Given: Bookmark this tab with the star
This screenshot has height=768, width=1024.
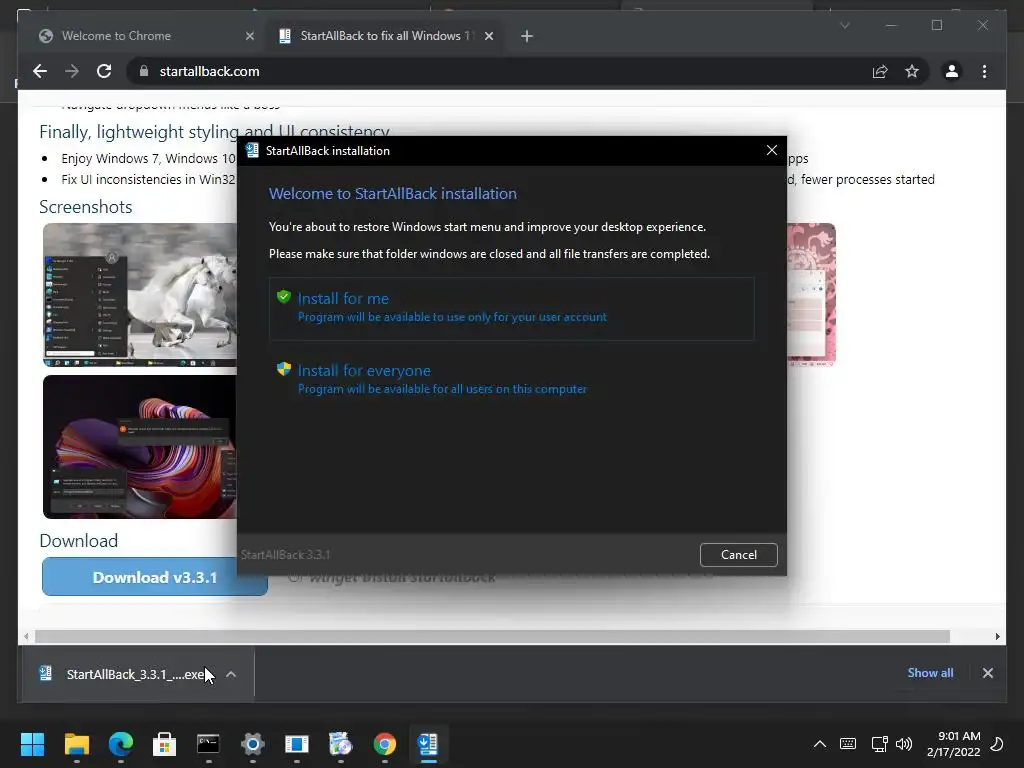Looking at the screenshot, I should (912, 71).
